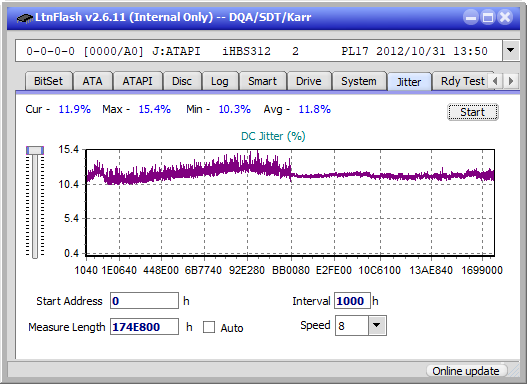Image resolution: width=527 pixels, height=384 pixels.
Task: Focus the Start Address input field
Action: tap(145, 301)
